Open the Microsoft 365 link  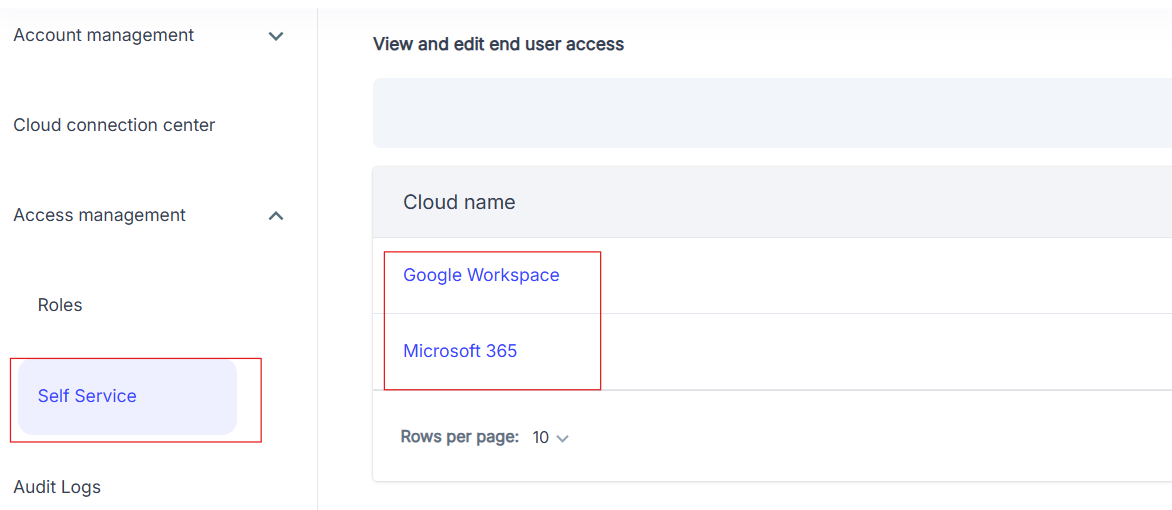point(460,351)
